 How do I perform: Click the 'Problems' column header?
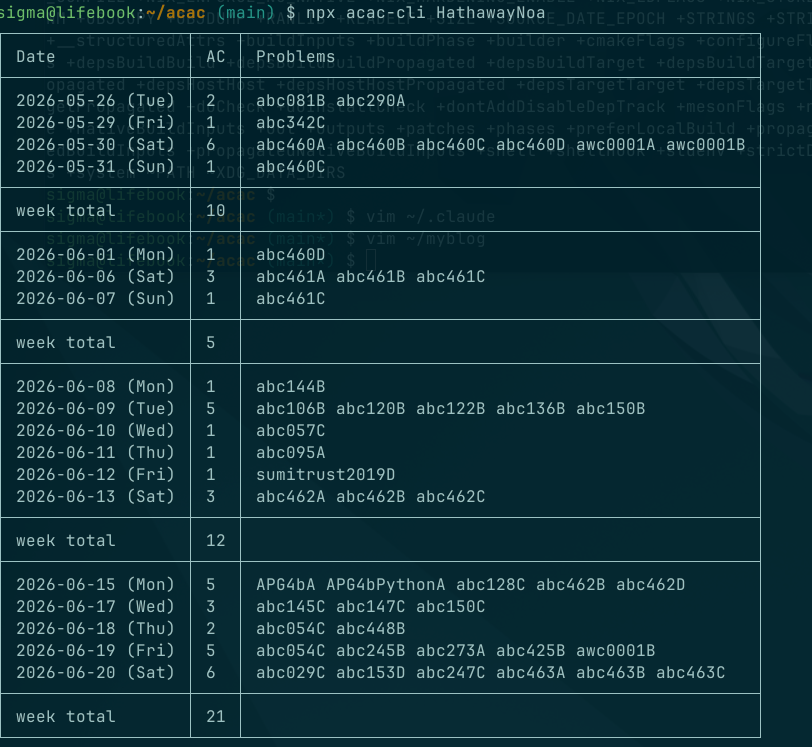296,56
